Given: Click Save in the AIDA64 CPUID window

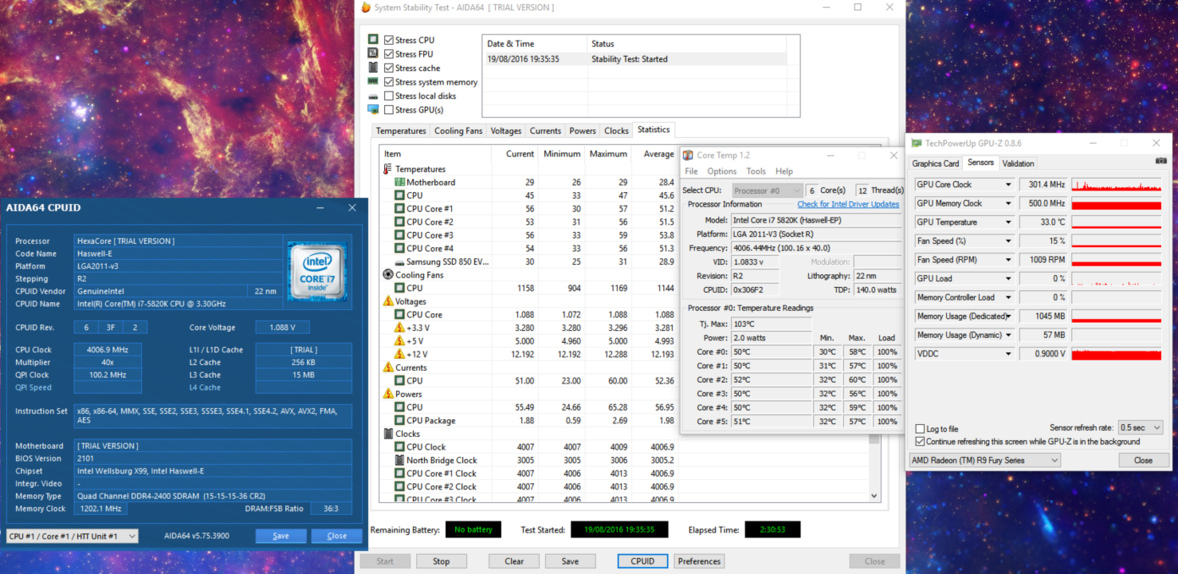Looking at the screenshot, I should coord(281,536).
